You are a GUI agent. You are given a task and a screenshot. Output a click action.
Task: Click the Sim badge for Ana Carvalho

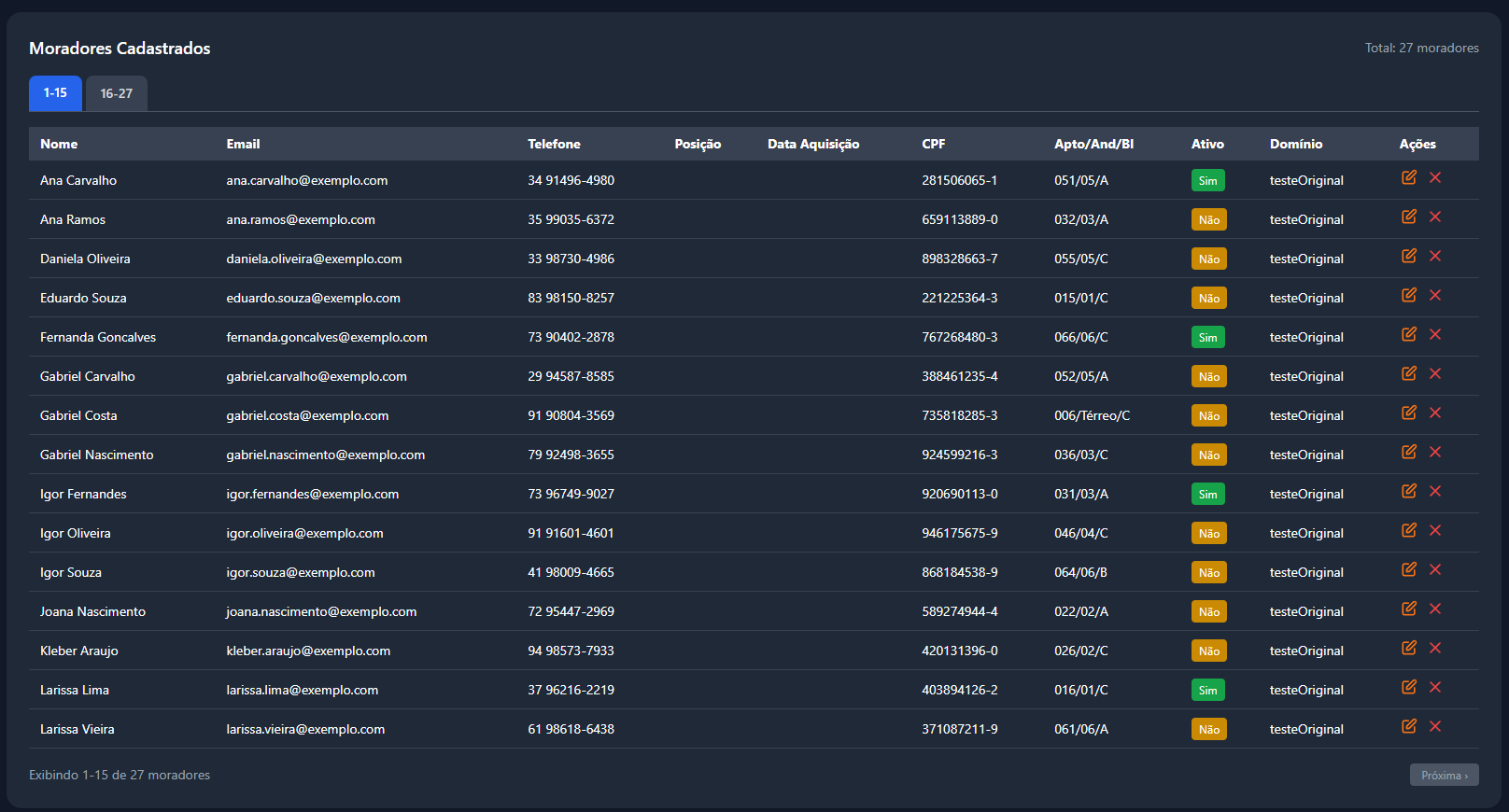click(x=1207, y=181)
